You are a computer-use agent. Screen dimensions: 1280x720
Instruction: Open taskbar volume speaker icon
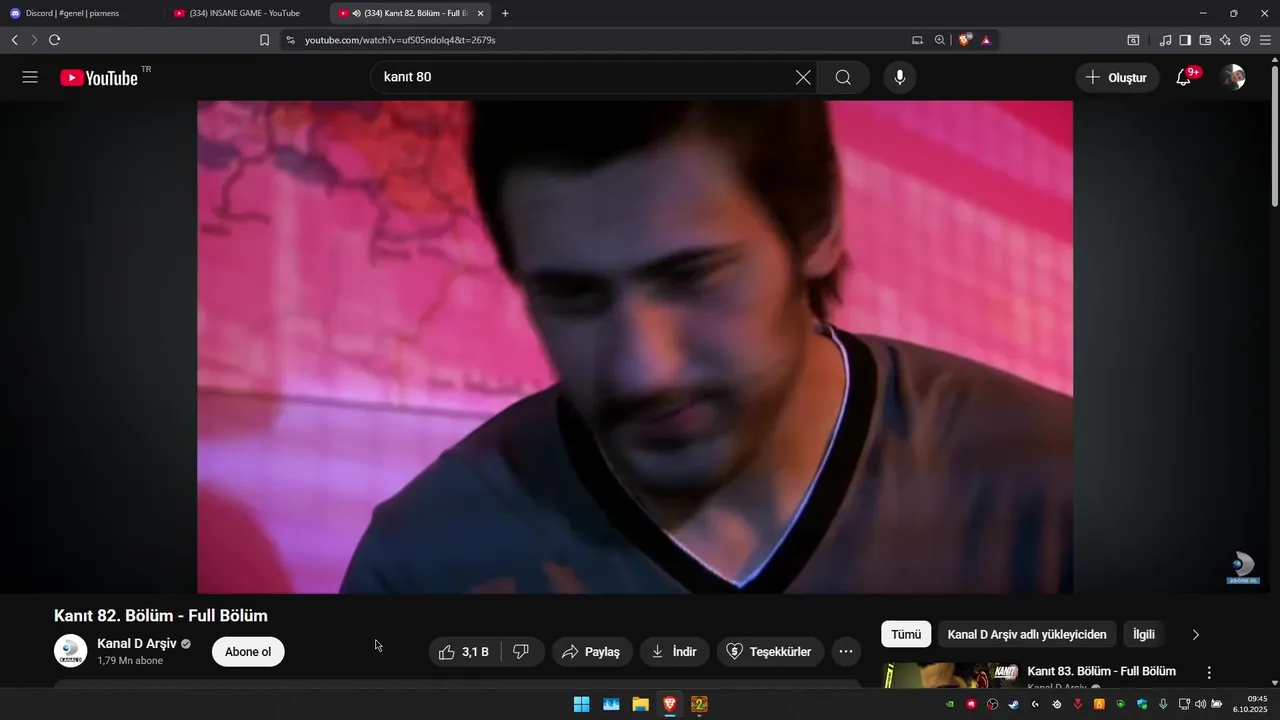pyautogui.click(x=1200, y=704)
